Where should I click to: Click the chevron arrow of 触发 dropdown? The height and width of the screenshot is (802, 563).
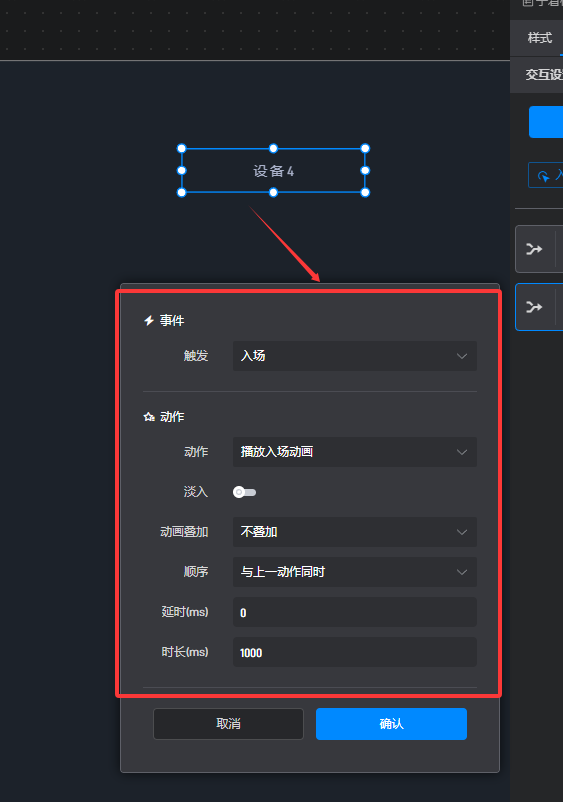click(x=462, y=356)
